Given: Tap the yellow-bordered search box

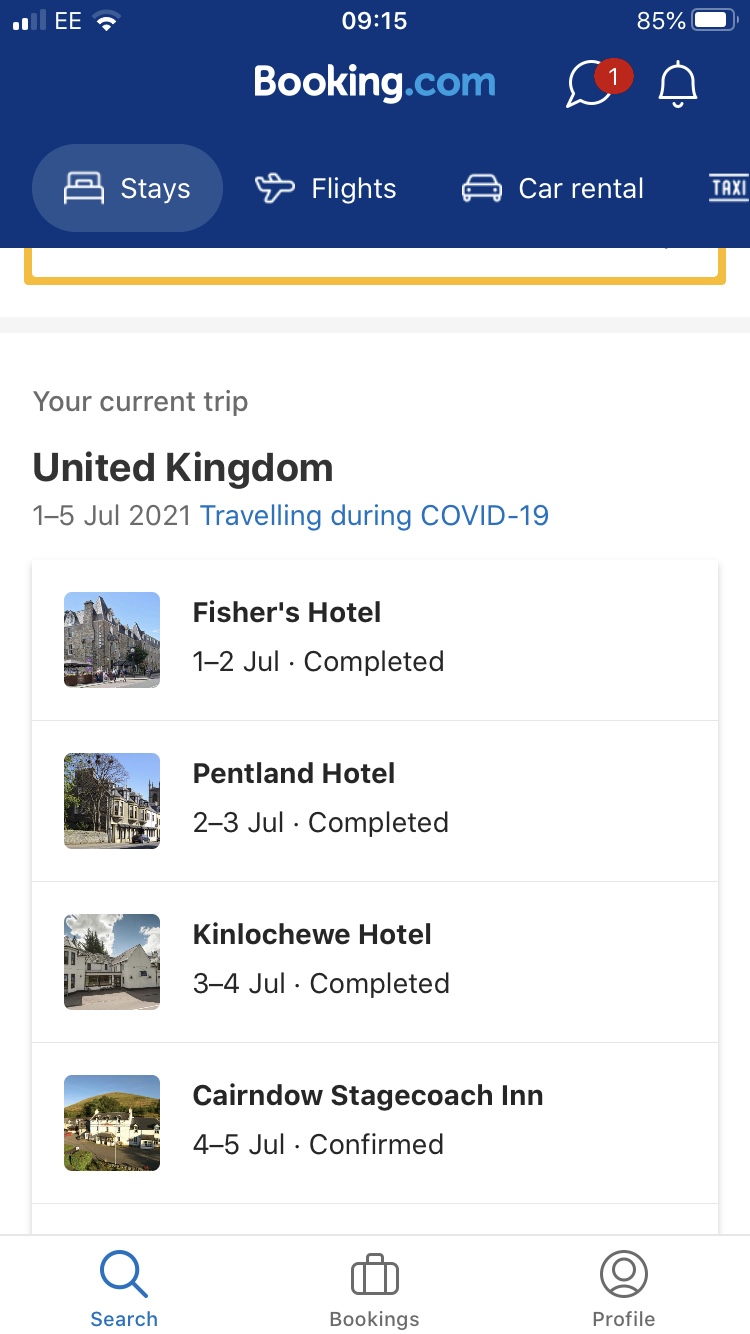Looking at the screenshot, I should [375, 264].
